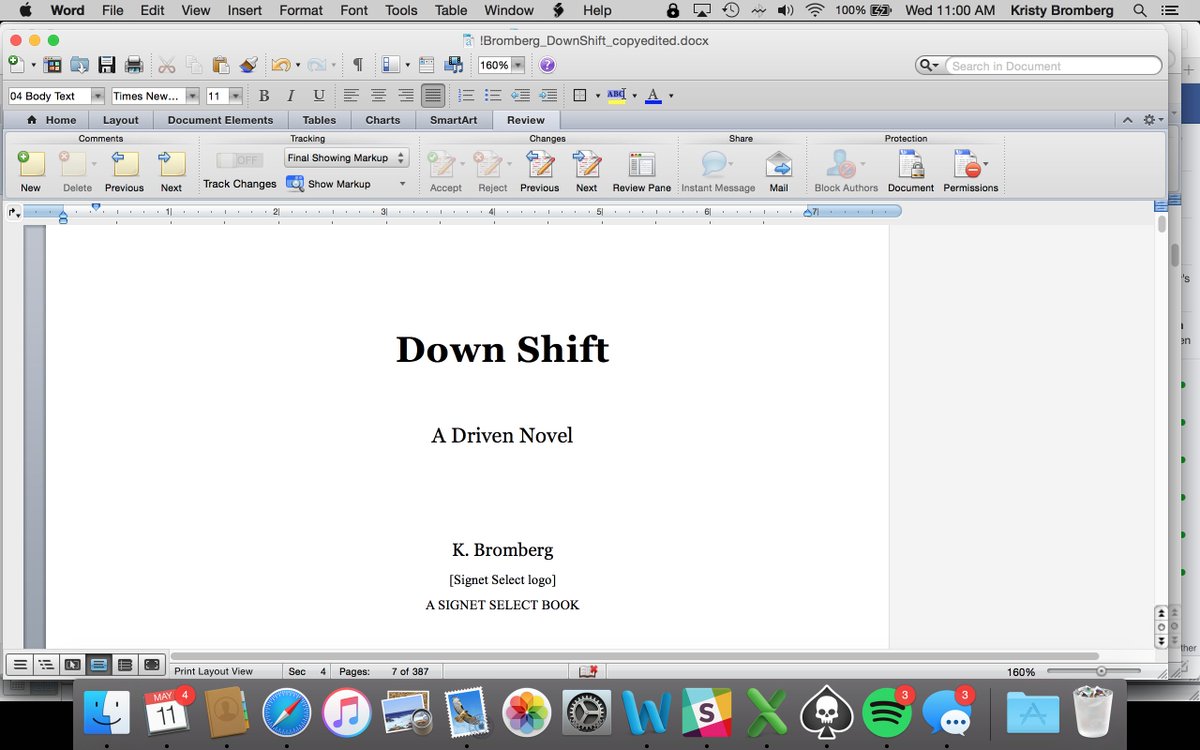This screenshot has width=1200, height=750.
Task: Toggle justified text alignment
Action: [x=433, y=96]
